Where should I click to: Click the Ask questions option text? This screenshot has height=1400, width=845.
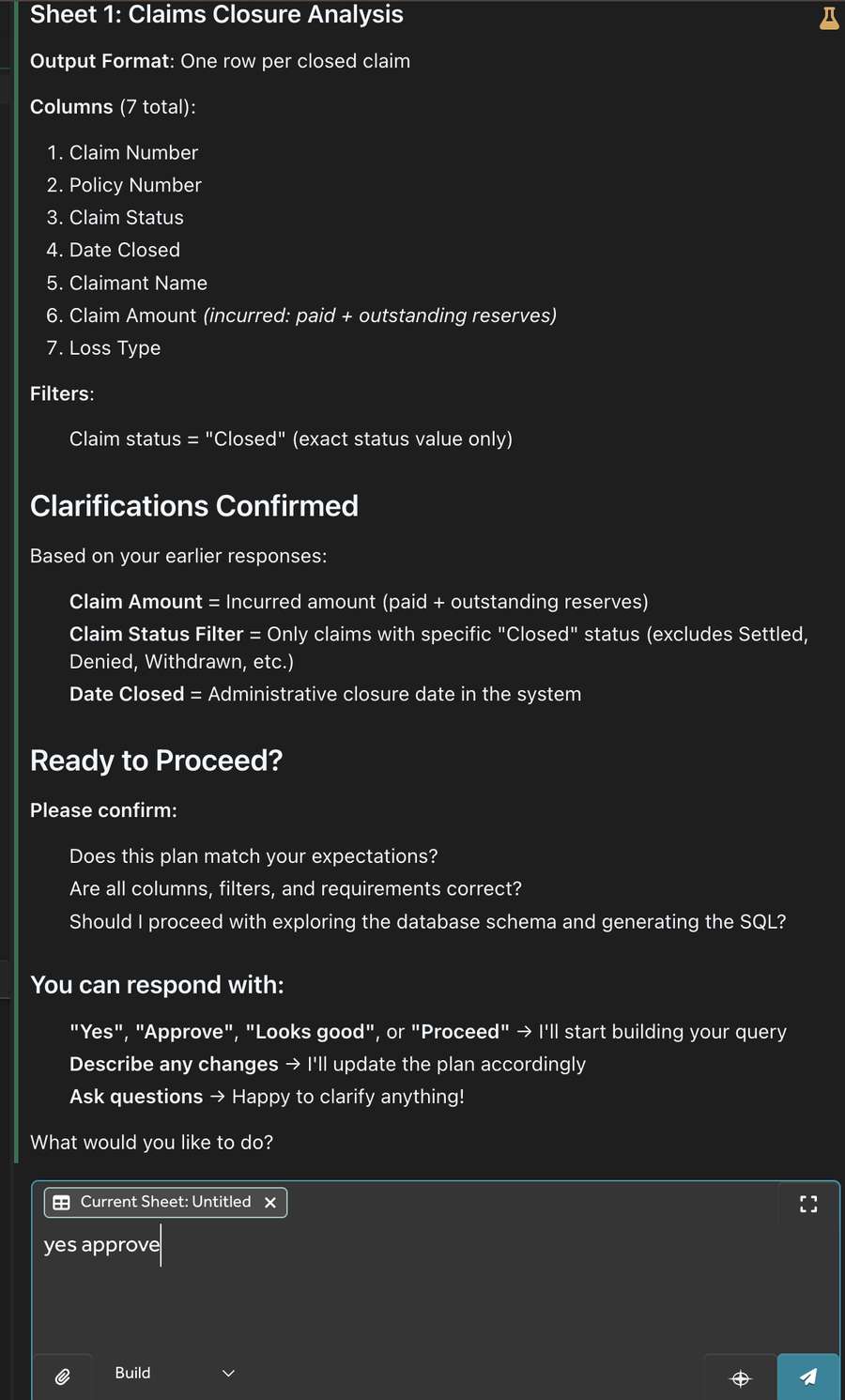[x=136, y=1097]
